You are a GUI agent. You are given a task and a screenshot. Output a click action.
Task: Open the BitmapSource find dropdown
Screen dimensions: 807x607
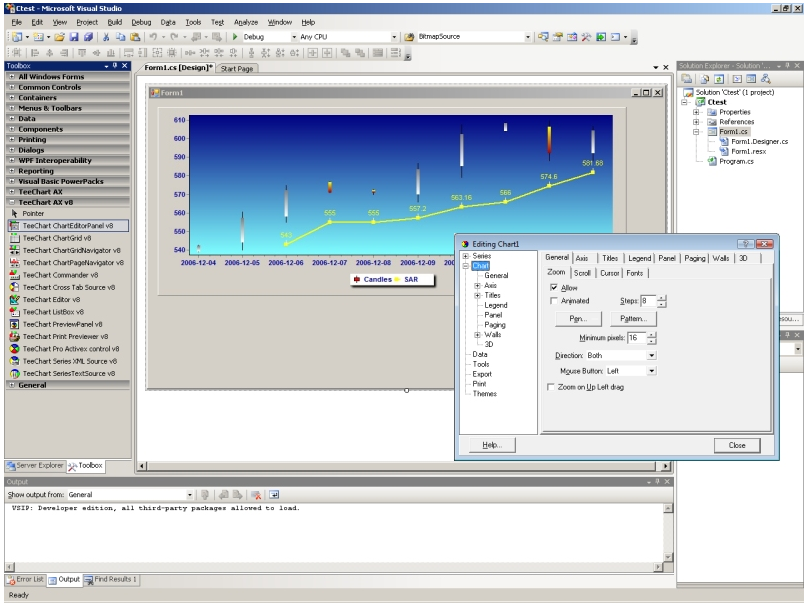click(528, 37)
